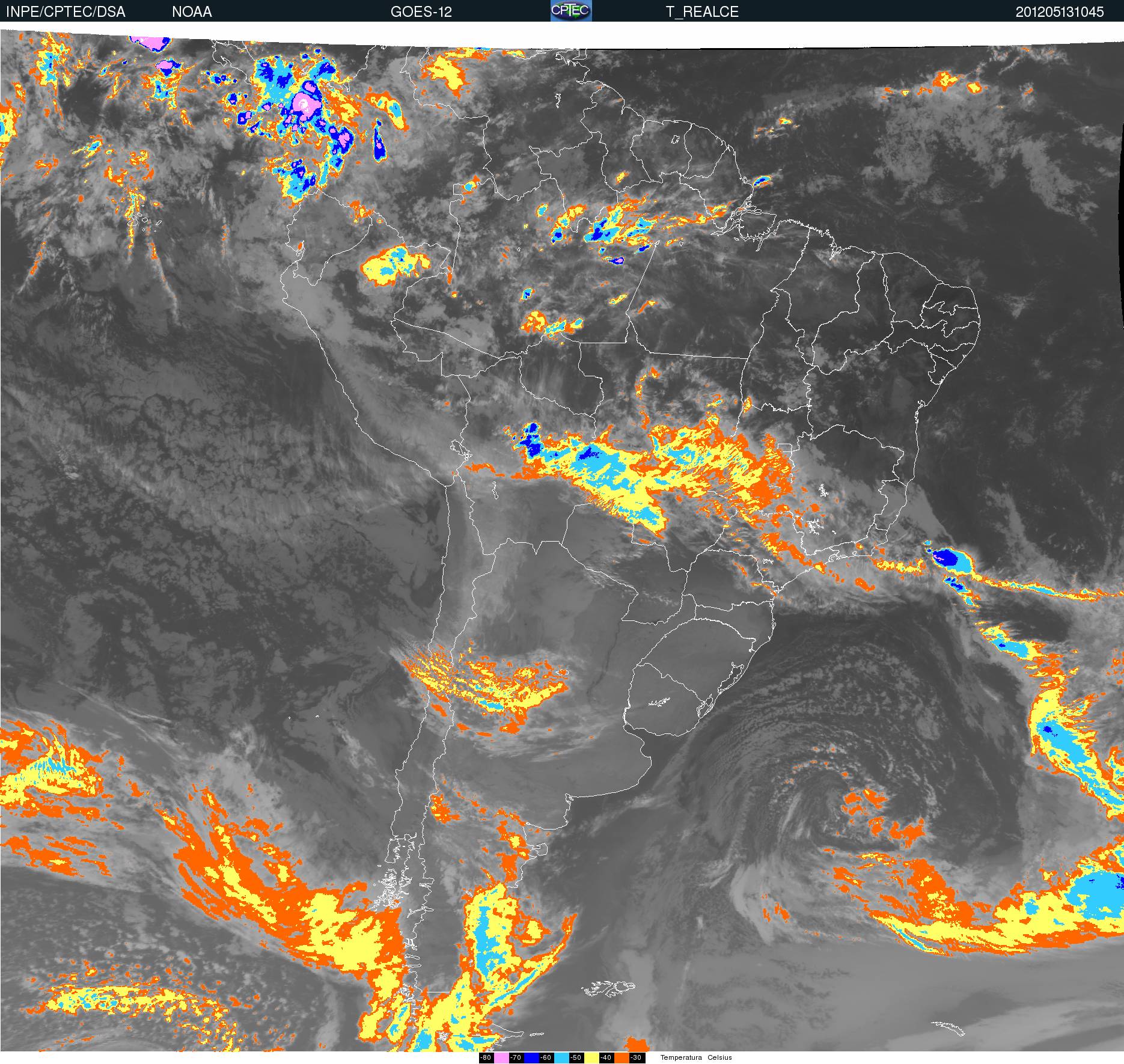Click the CPTEC logo in the header
The height and width of the screenshot is (1064, 1124).
pyautogui.click(x=571, y=11)
